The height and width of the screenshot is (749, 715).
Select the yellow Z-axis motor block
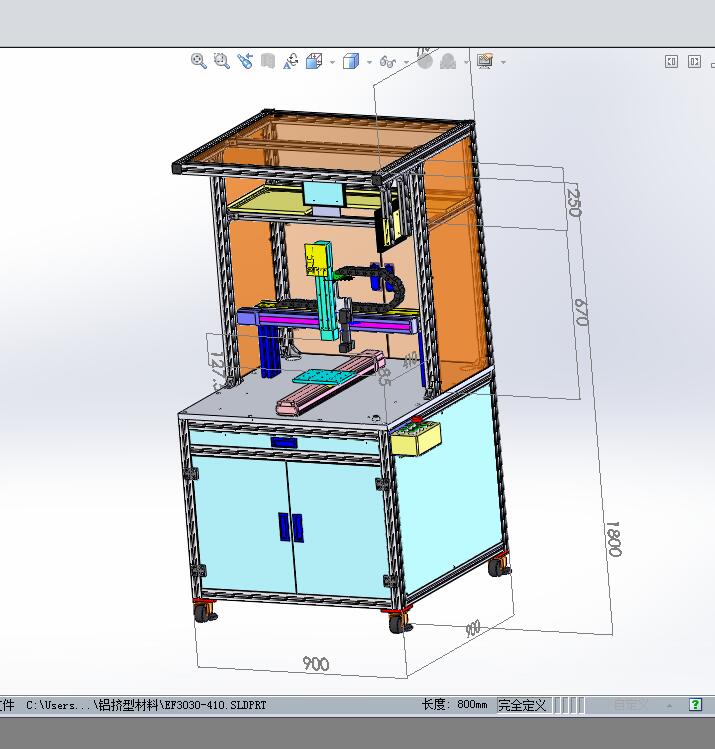317,258
